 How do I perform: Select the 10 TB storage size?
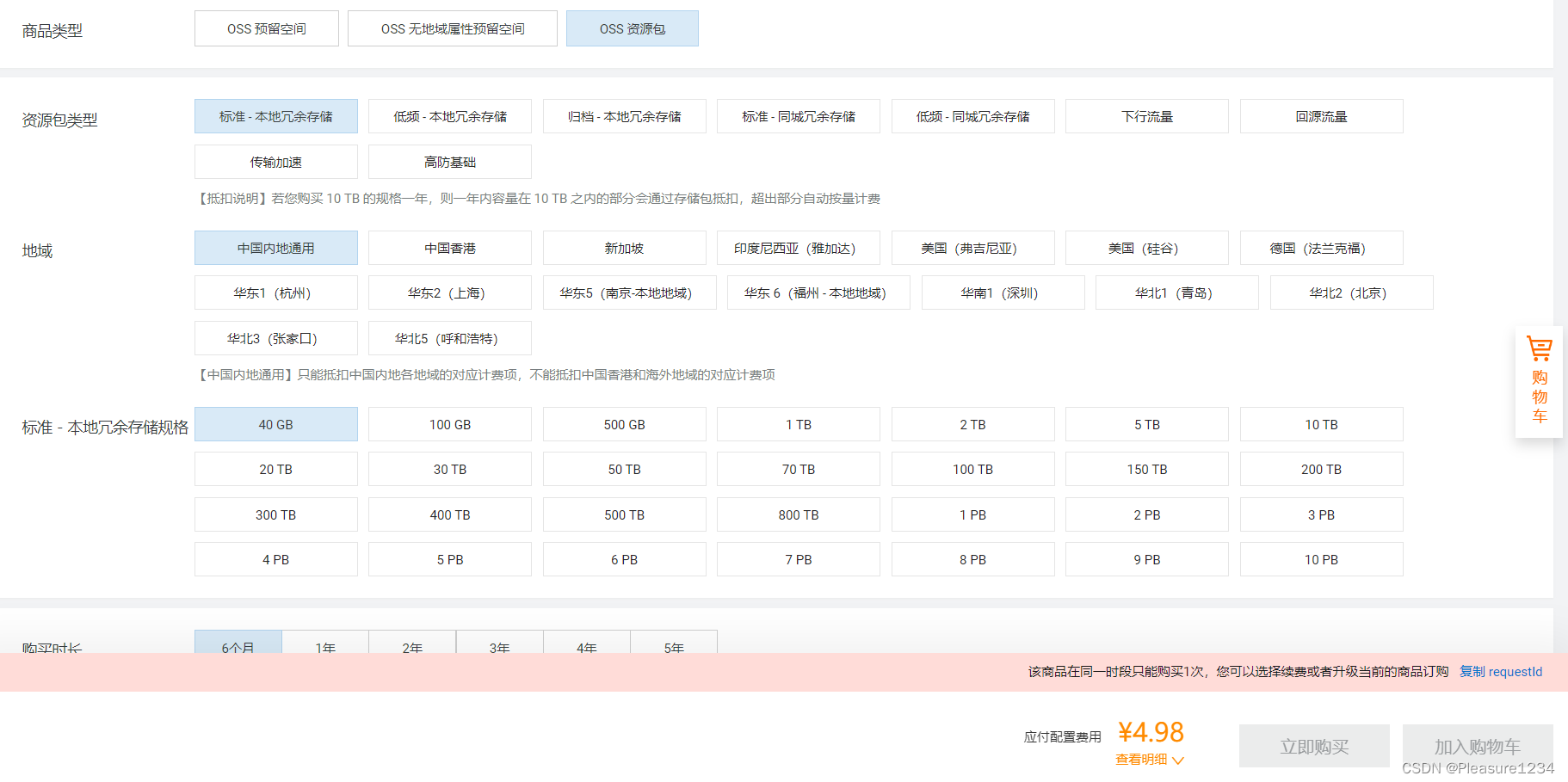coord(1322,424)
